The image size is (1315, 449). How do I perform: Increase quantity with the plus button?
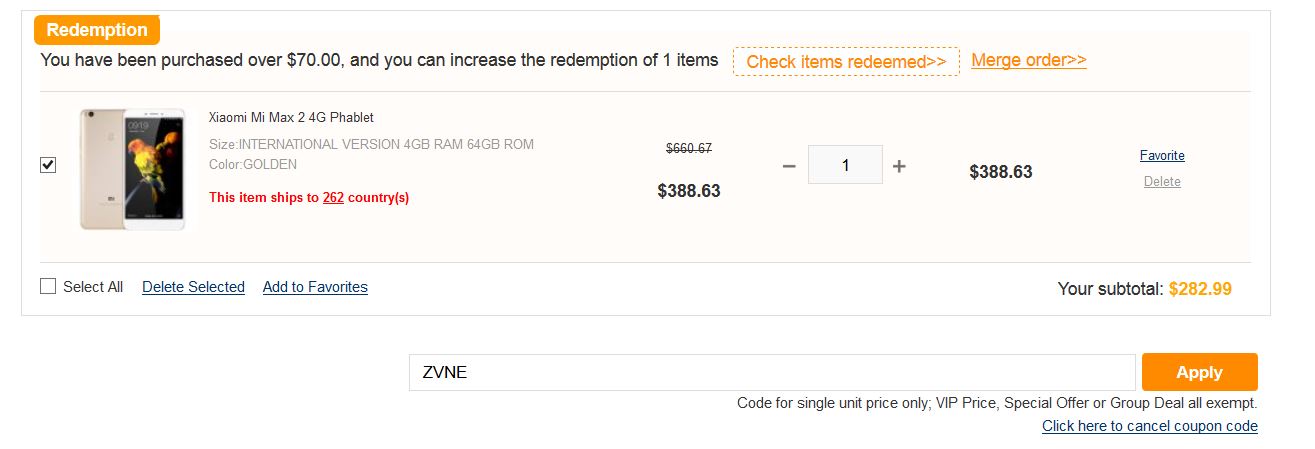[899, 166]
